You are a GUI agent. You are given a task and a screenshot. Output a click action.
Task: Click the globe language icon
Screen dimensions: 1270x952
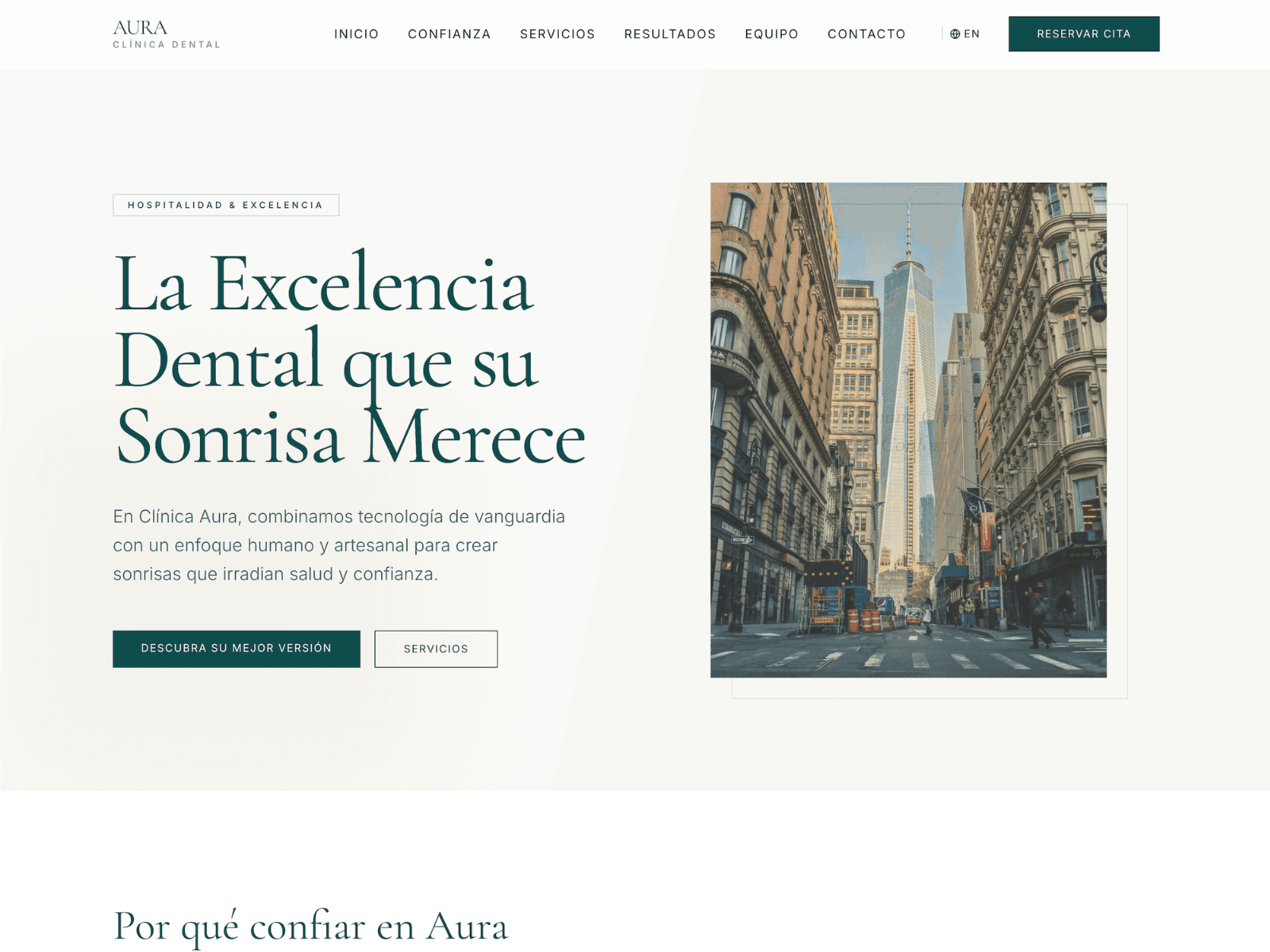[x=953, y=33]
